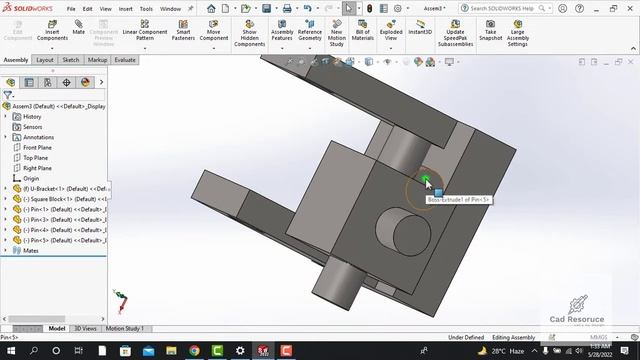Expand the History tree node
Viewport: 640px width, 360px height.
(x=5, y=116)
